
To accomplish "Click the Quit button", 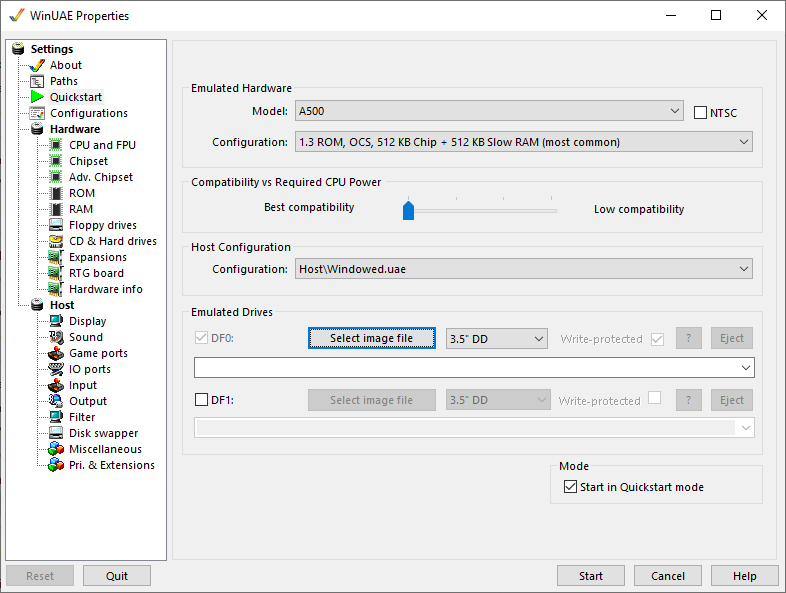I will [117, 576].
